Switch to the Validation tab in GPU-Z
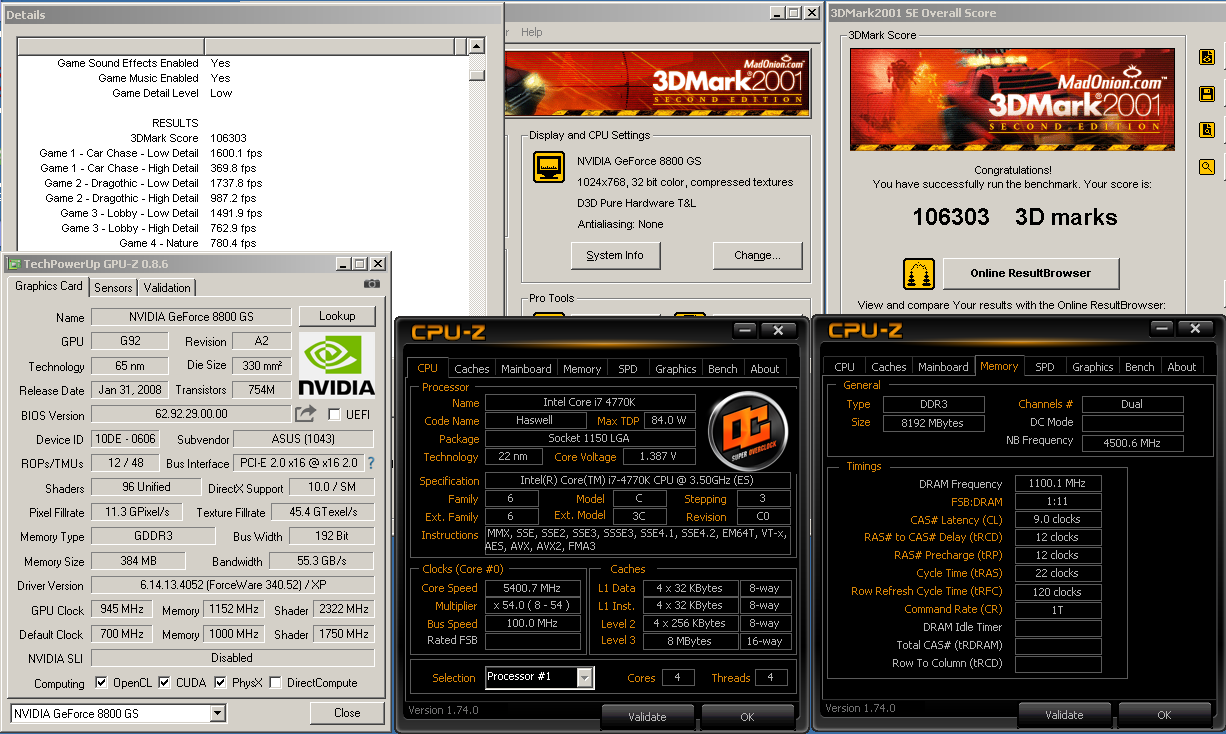Screen dimensions: 1226x734 (x=167, y=287)
